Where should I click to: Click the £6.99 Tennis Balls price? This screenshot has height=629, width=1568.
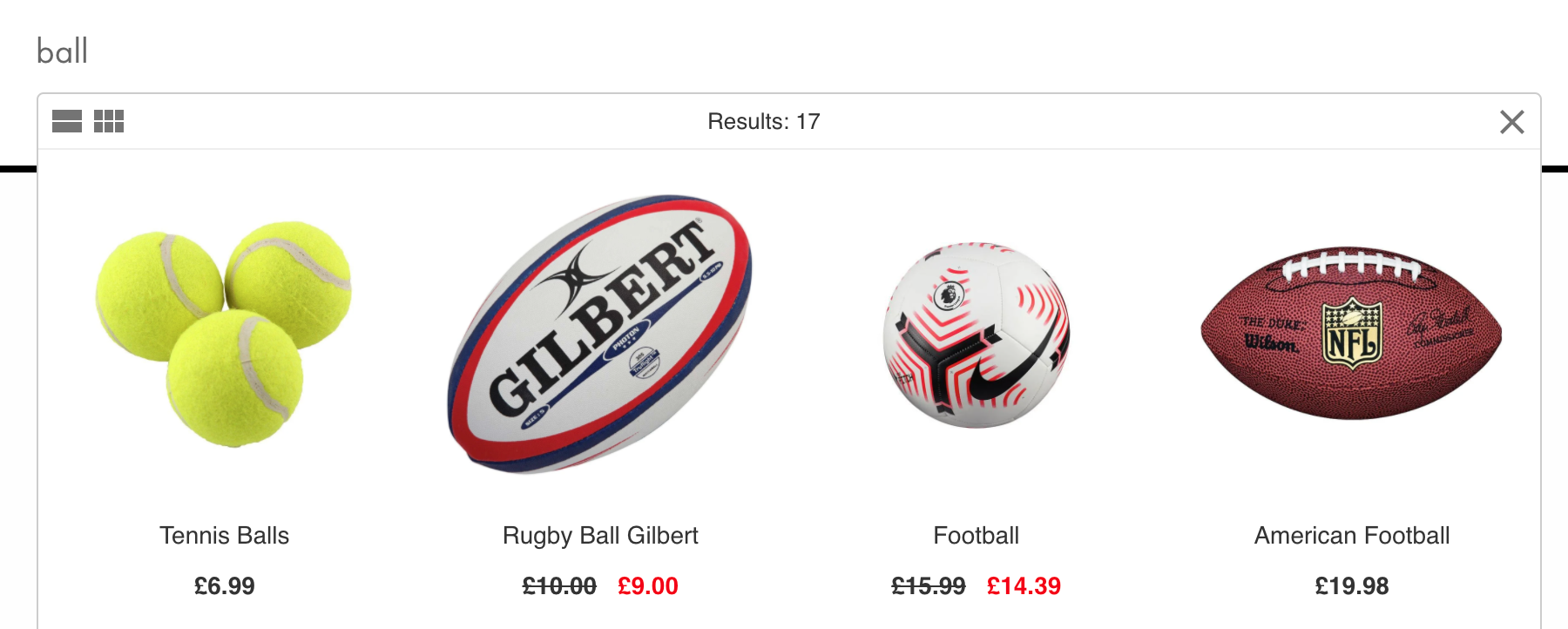(x=224, y=586)
